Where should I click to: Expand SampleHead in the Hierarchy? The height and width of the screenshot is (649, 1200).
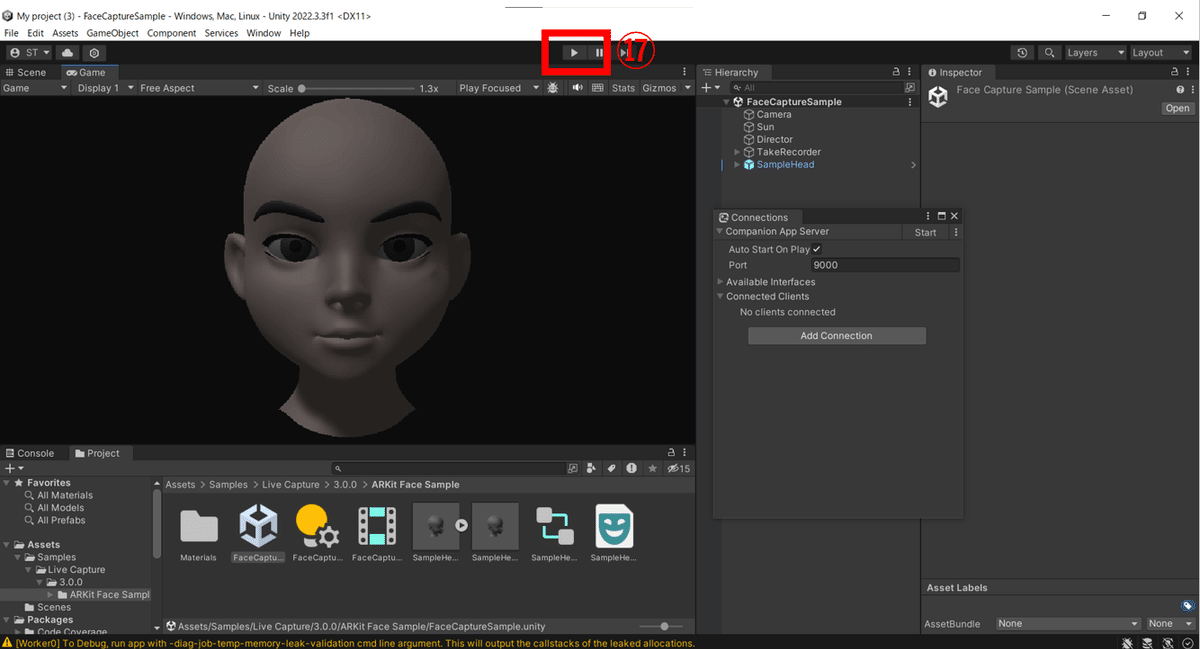(737, 164)
